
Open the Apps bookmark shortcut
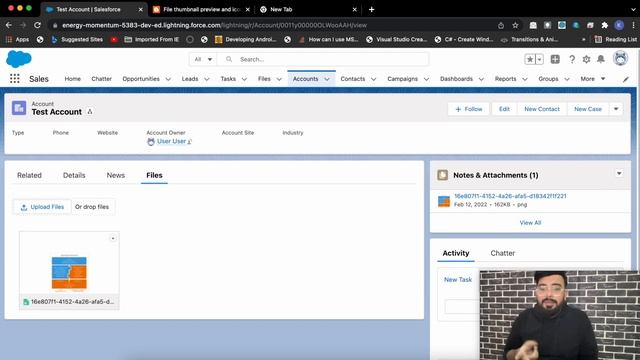click(17, 39)
